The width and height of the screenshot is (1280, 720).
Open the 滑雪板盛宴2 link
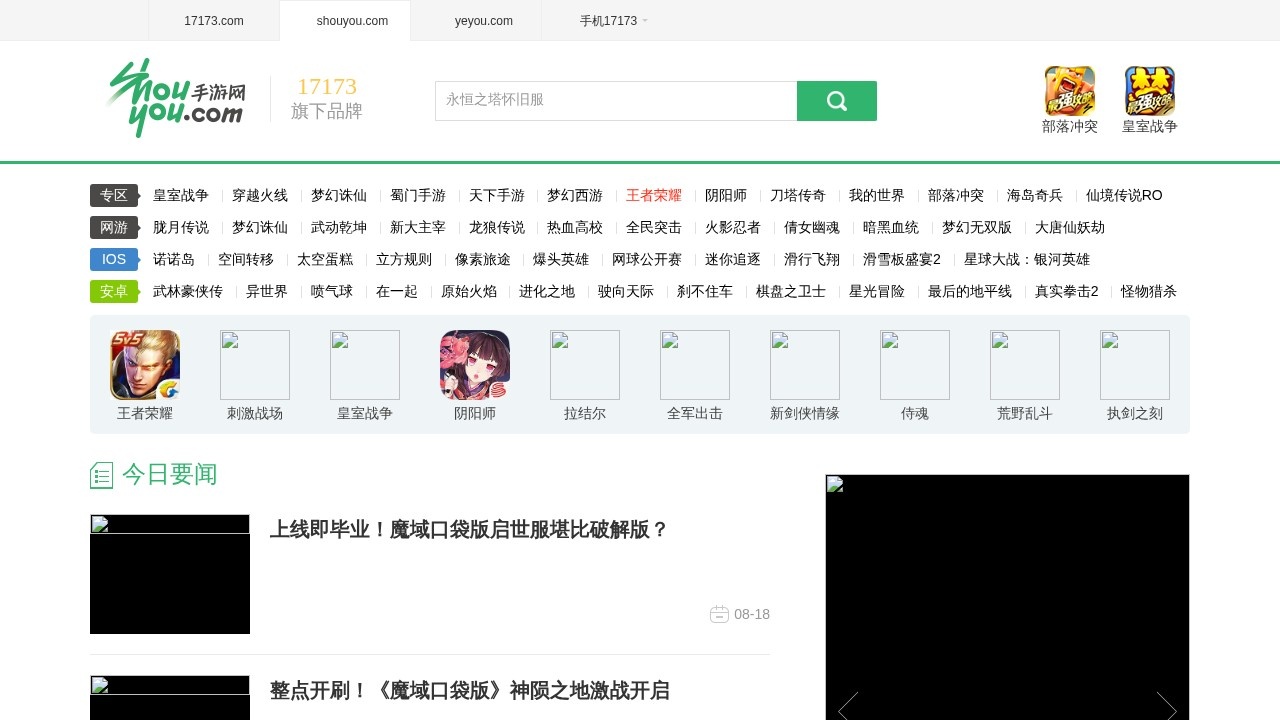coord(902,259)
